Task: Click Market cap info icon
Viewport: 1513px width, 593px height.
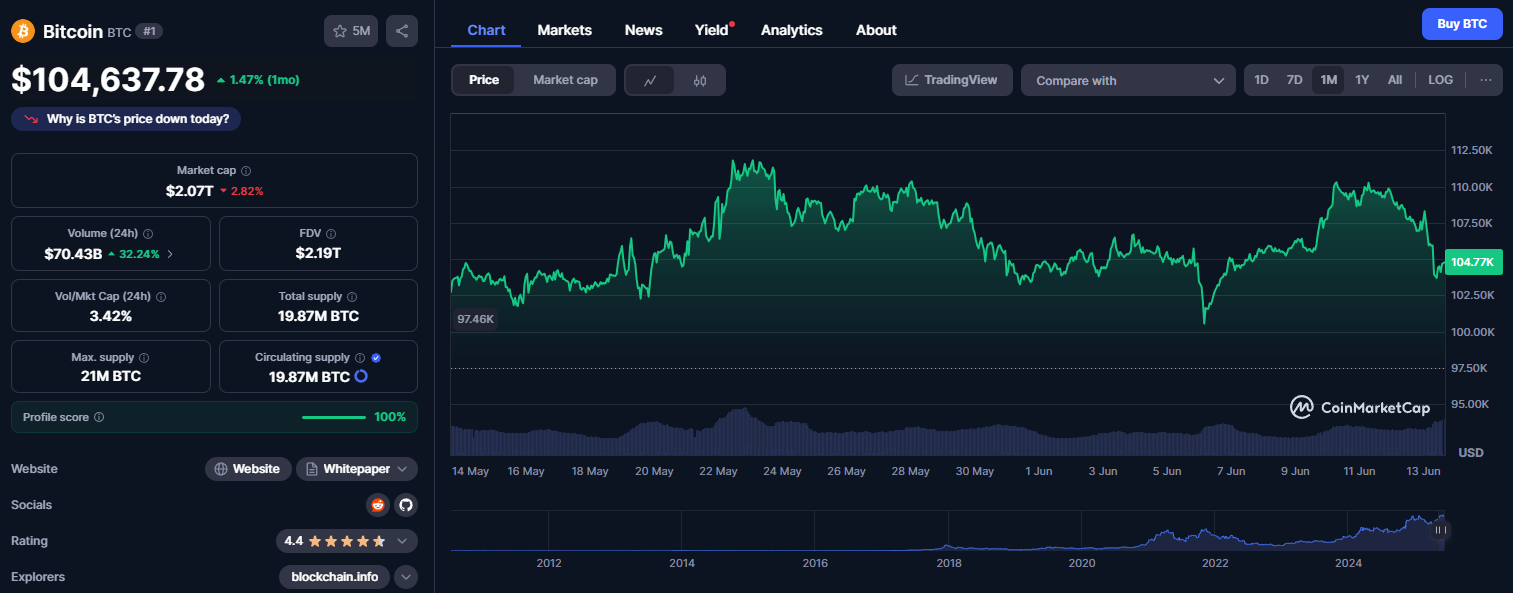Action: [x=246, y=171]
